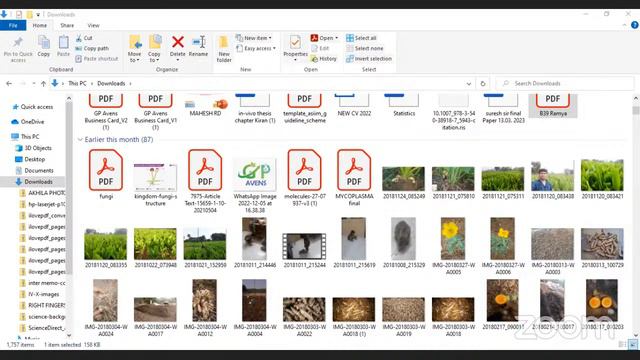Screen dimensions: 640x360
Task: Click the Properties icon
Action: click(x=295, y=42)
